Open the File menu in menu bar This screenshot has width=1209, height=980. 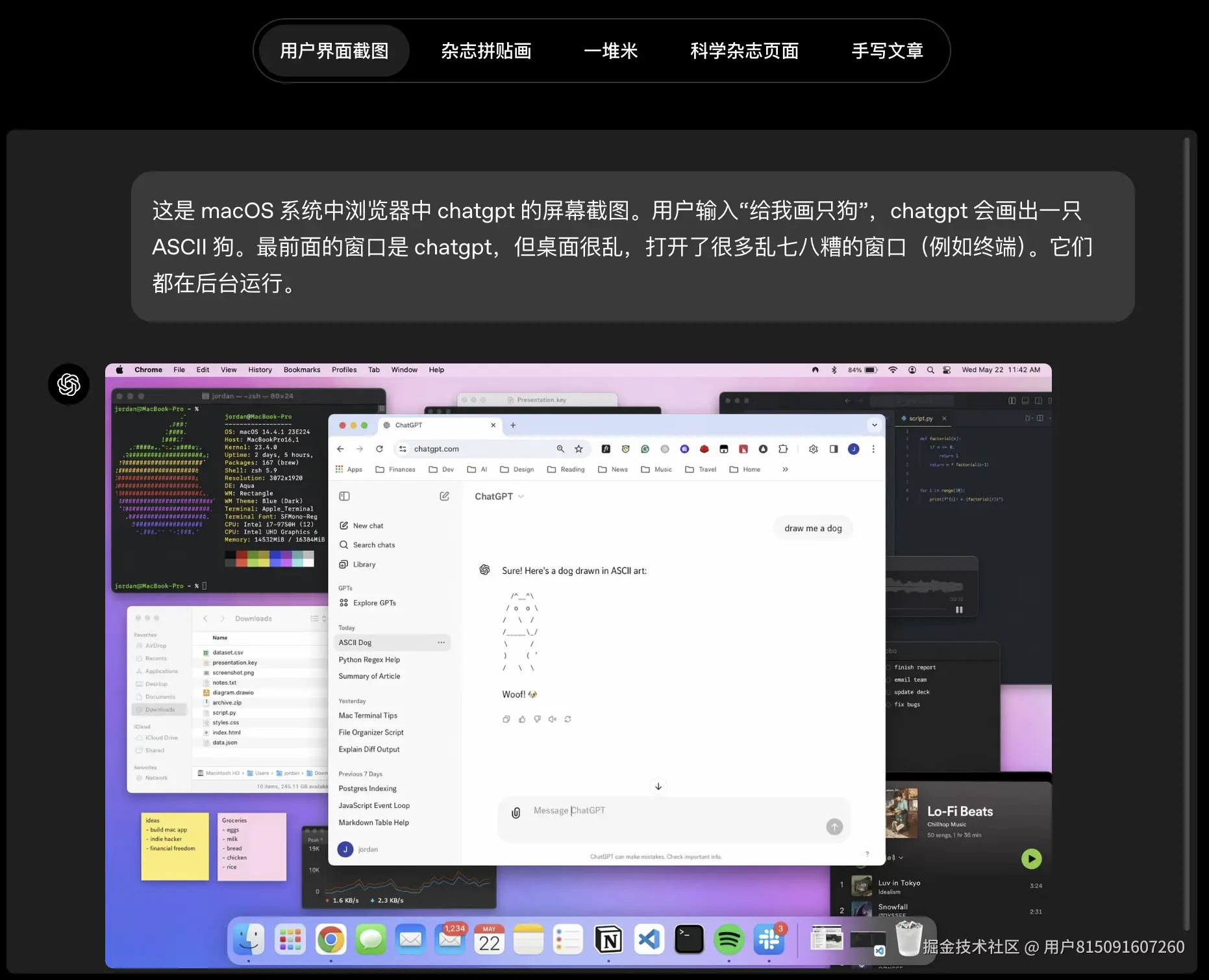(179, 370)
